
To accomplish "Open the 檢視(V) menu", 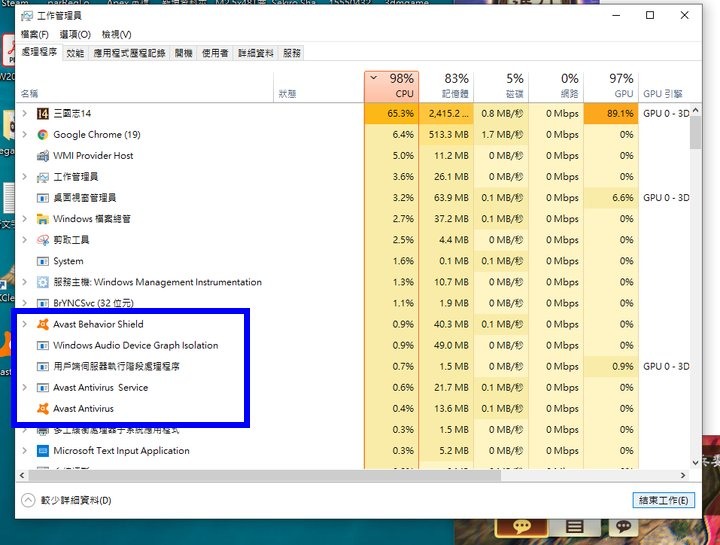I will pyautogui.click(x=117, y=34).
